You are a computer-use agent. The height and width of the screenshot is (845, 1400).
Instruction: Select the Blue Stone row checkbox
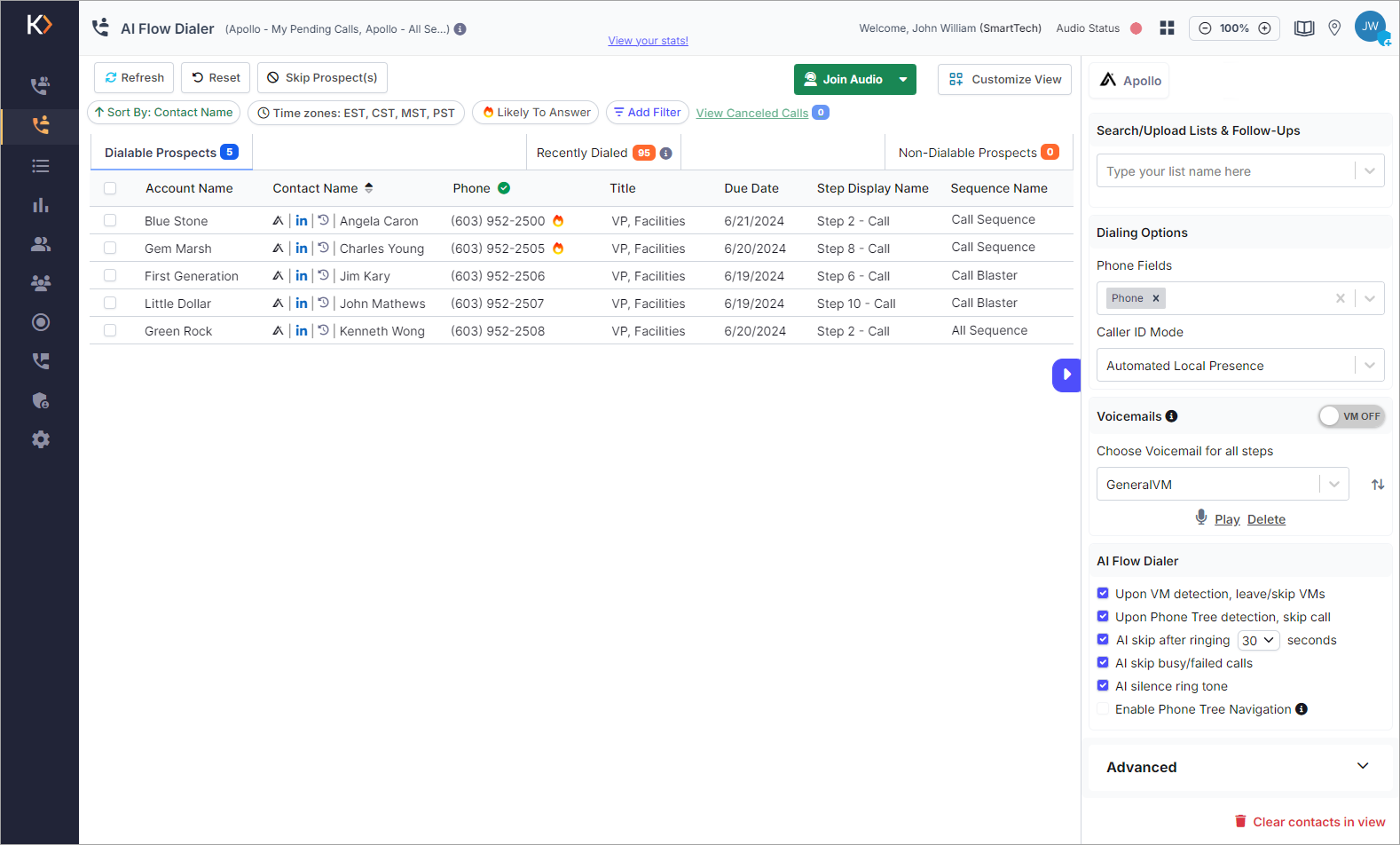[110, 221]
